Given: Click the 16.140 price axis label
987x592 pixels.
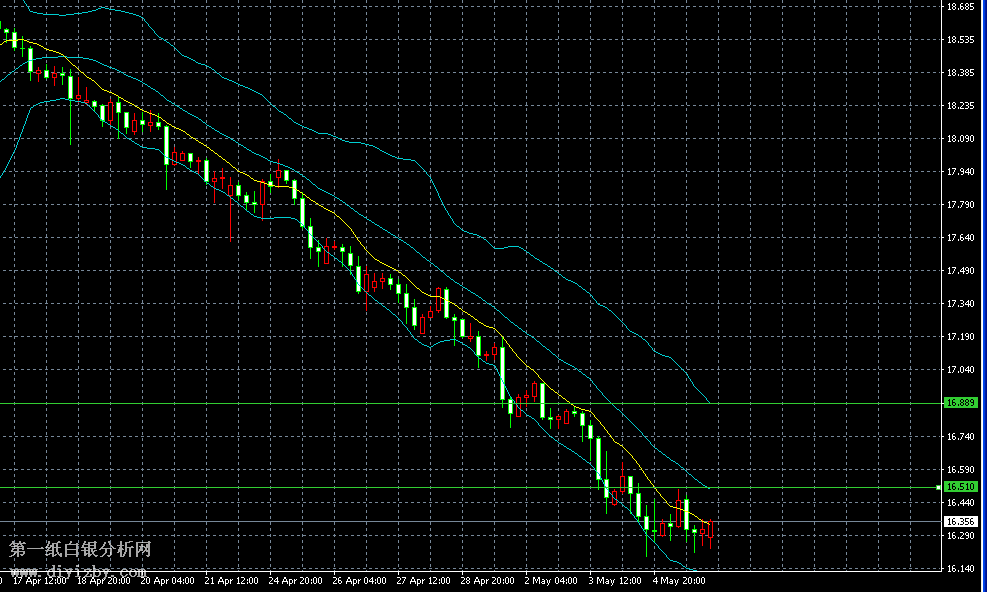Looking at the screenshot, I should (x=960, y=569).
